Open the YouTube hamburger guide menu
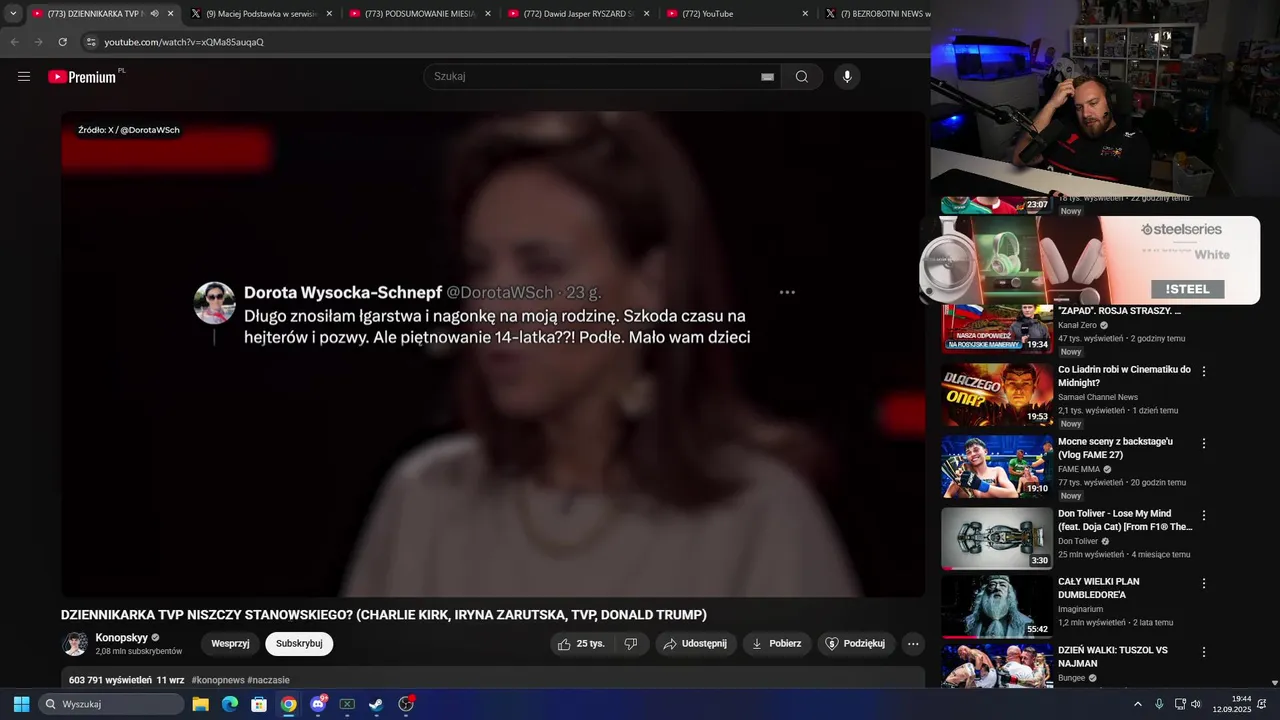The image size is (1280, 720). [x=24, y=76]
